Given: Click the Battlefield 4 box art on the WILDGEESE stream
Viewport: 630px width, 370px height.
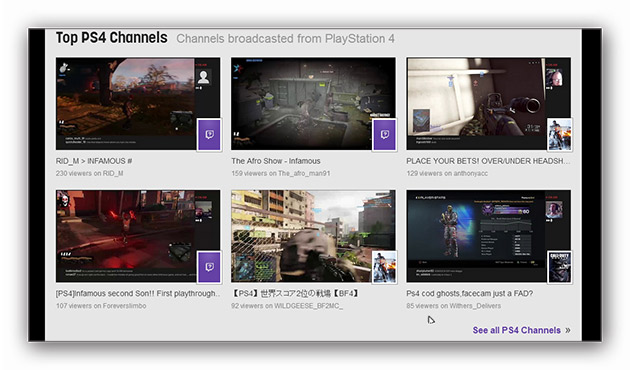Looking at the screenshot, I should 385,267.
